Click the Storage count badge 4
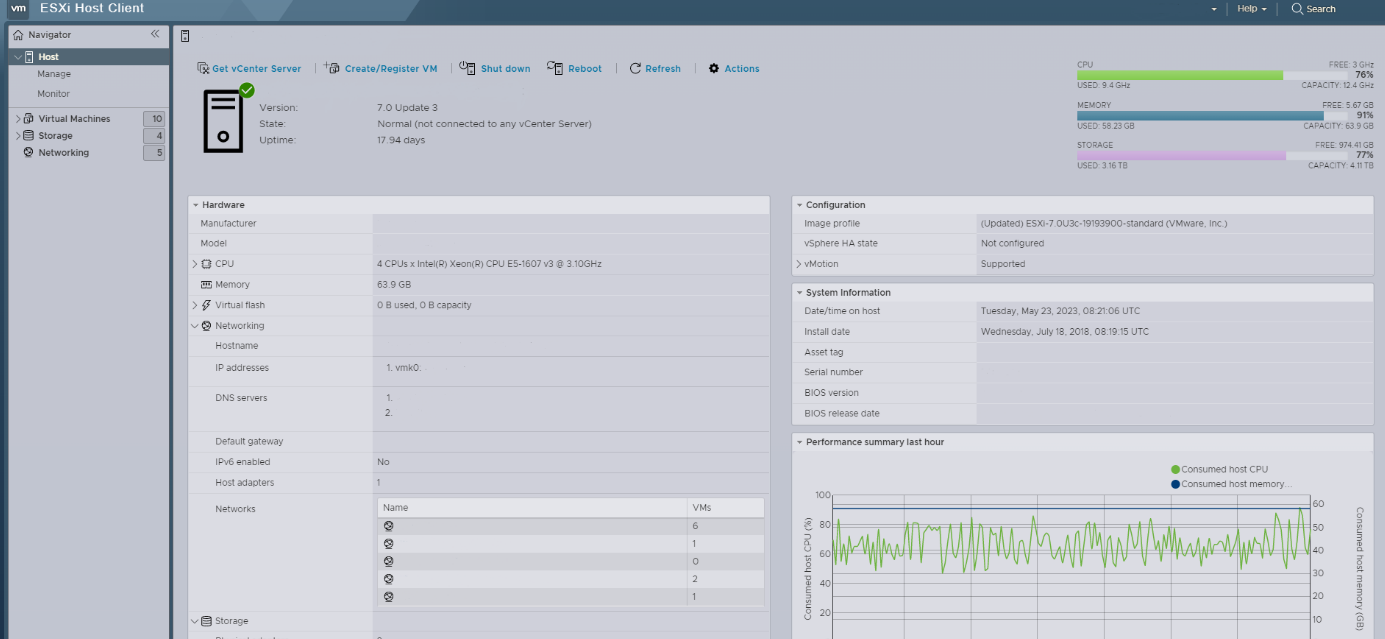 coord(155,136)
